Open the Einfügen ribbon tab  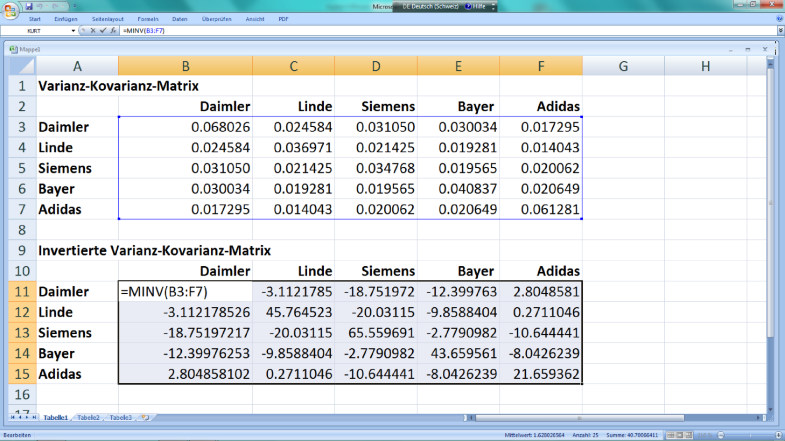[x=66, y=19]
